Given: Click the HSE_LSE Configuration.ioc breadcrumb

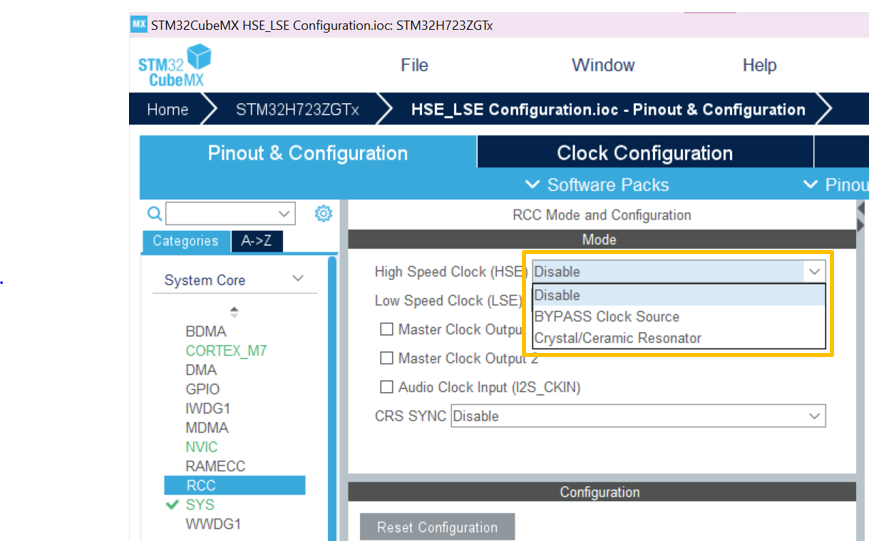Looking at the screenshot, I should click(608, 109).
